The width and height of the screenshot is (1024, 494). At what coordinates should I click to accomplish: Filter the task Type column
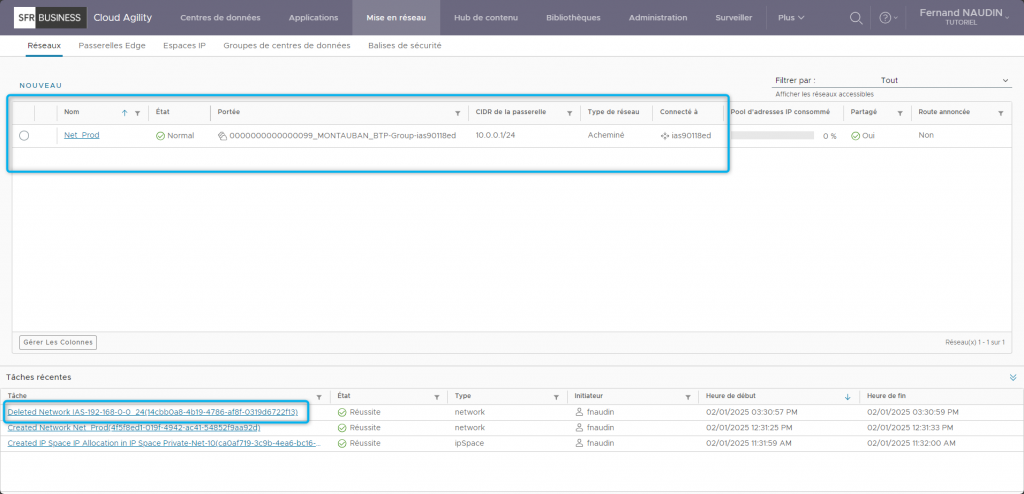tap(556, 397)
